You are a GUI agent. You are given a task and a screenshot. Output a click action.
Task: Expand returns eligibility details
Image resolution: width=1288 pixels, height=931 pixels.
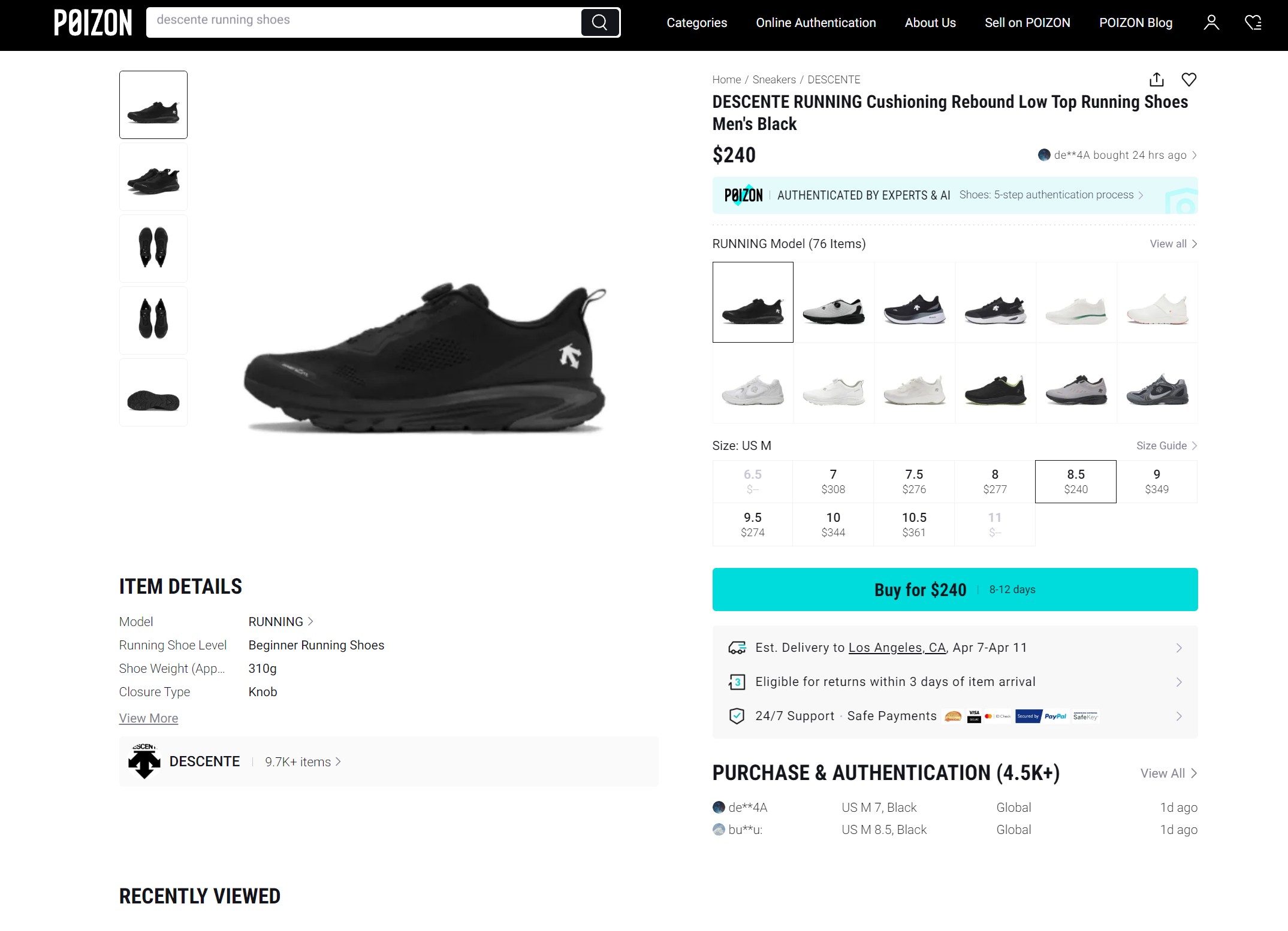click(x=1178, y=682)
